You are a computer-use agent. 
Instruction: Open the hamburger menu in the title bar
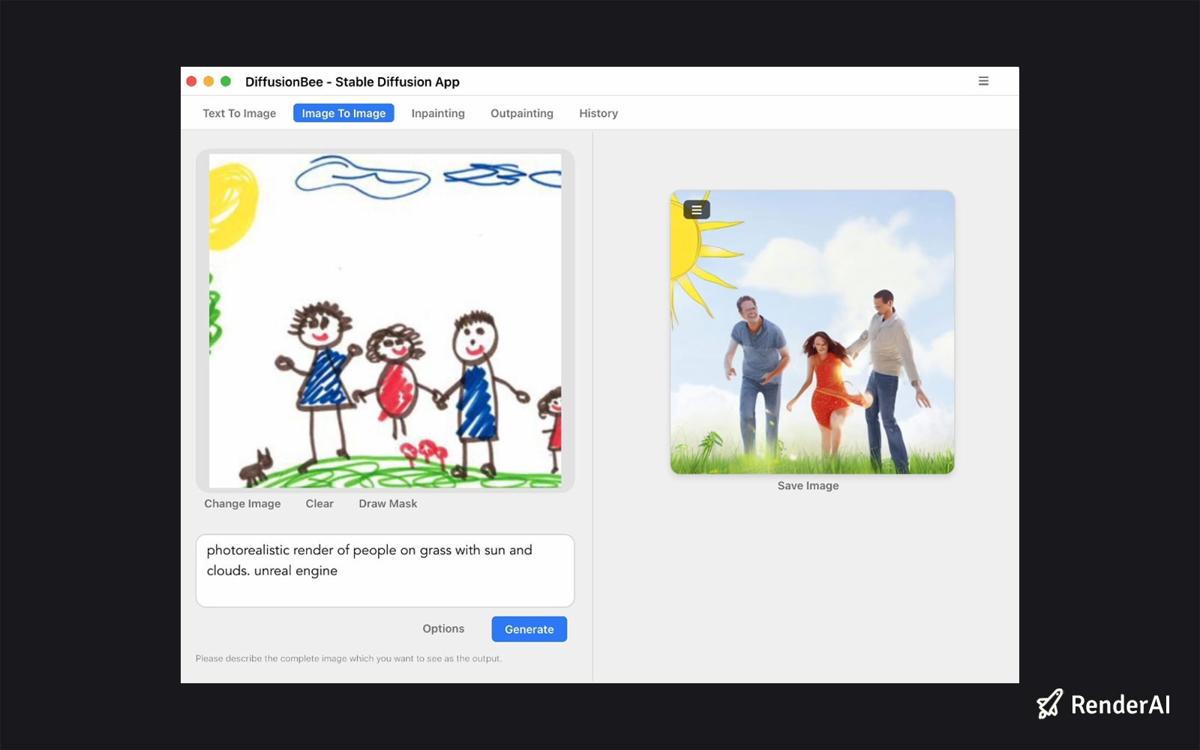coord(983,81)
